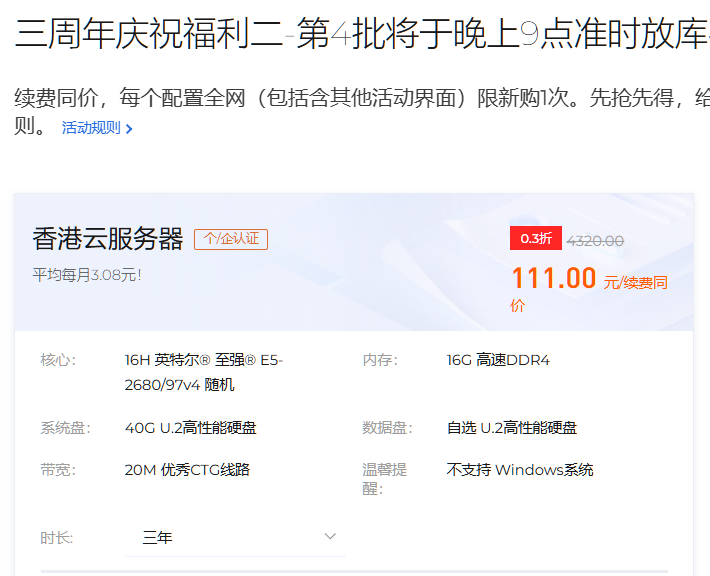Click the 核心: label
Viewport: 710px width, 576px height.
click(58, 360)
